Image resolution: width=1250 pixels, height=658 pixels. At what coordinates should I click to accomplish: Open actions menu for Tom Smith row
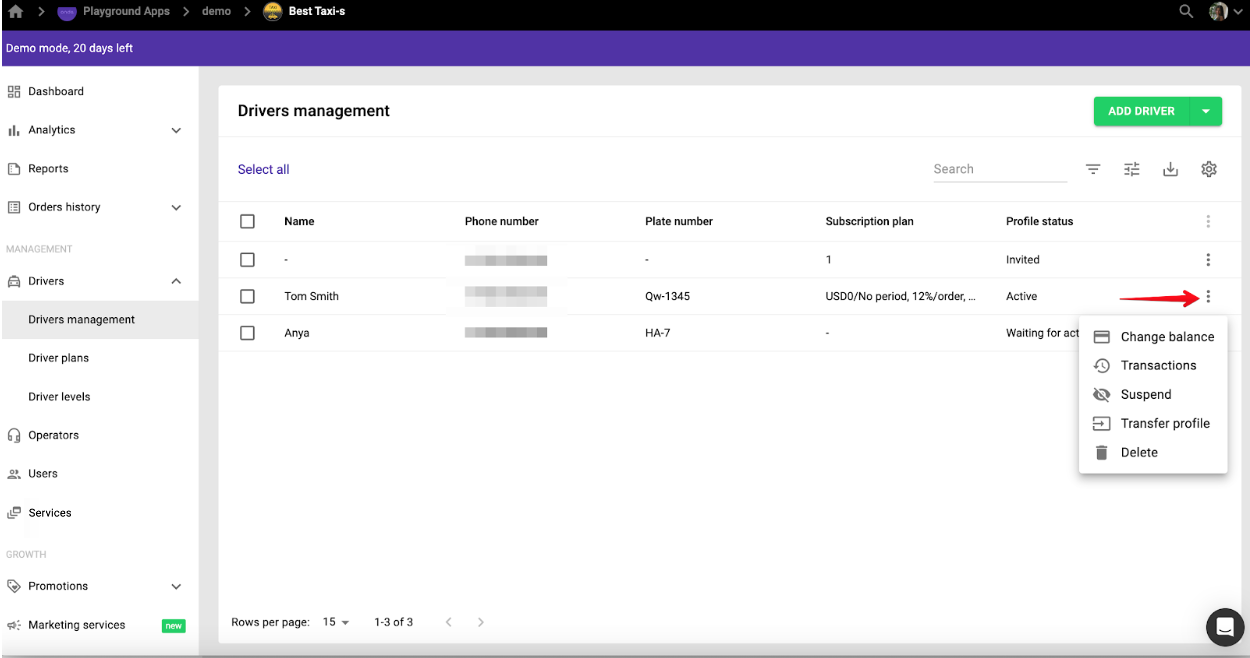tap(1208, 296)
